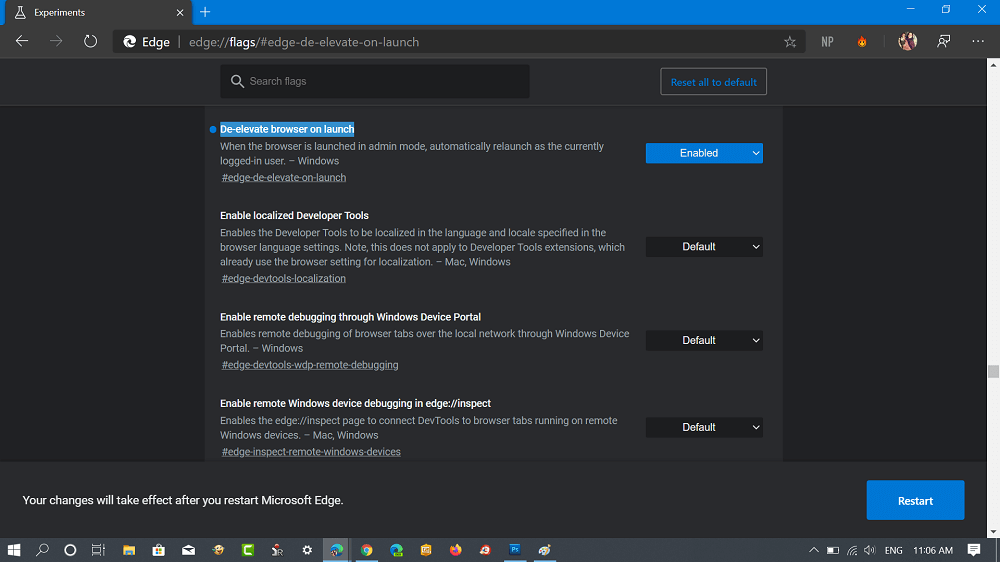The width and height of the screenshot is (1000, 562).
Task: Open the user profile avatar
Action: [x=908, y=41]
